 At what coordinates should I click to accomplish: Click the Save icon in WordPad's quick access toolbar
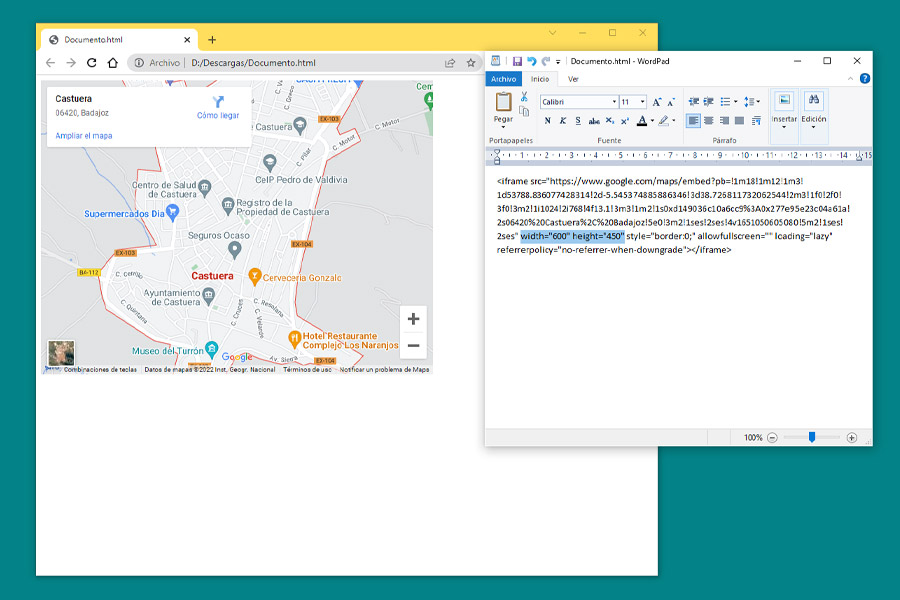[517, 61]
